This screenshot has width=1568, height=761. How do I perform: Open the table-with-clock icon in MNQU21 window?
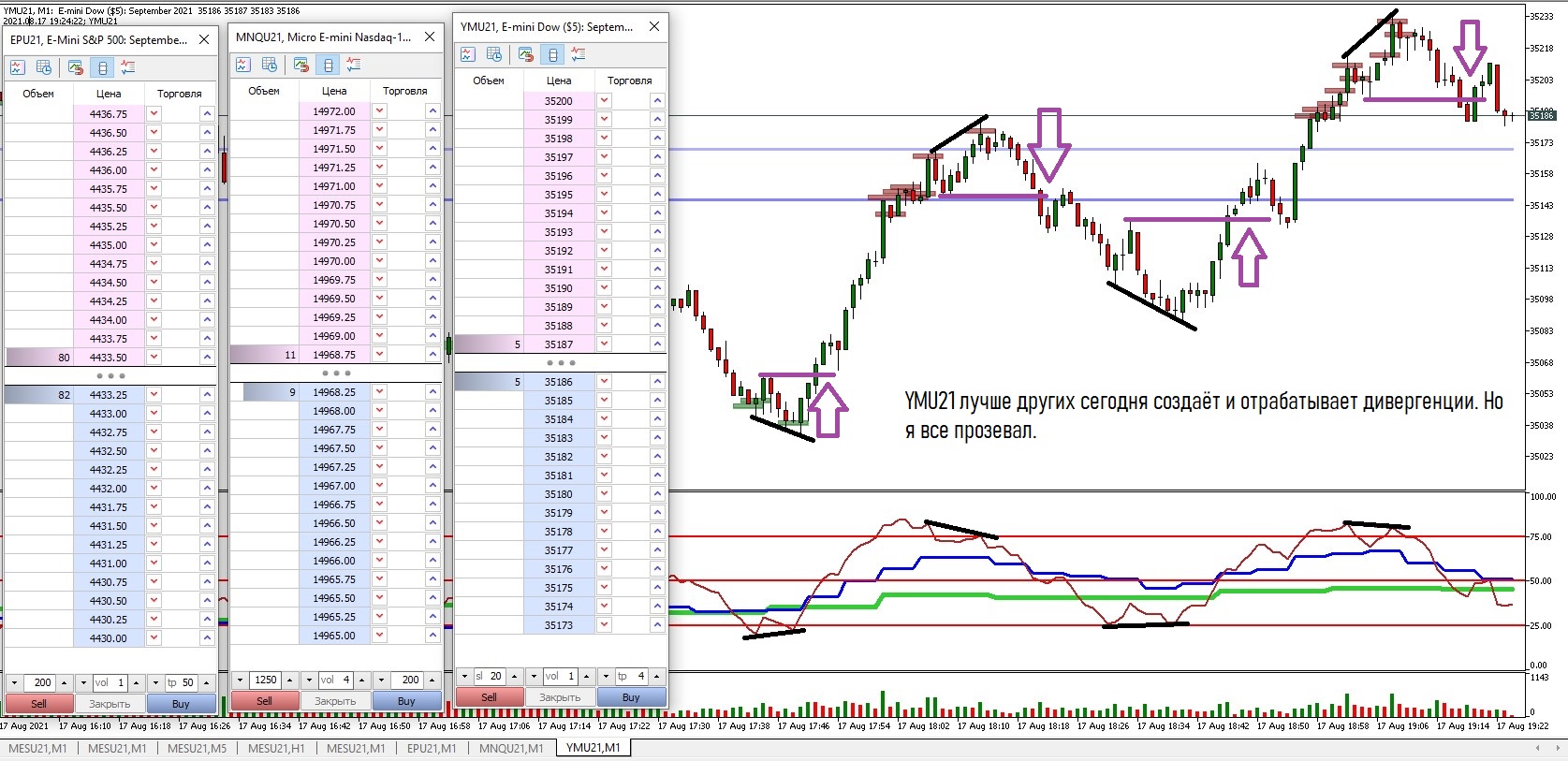[270, 65]
